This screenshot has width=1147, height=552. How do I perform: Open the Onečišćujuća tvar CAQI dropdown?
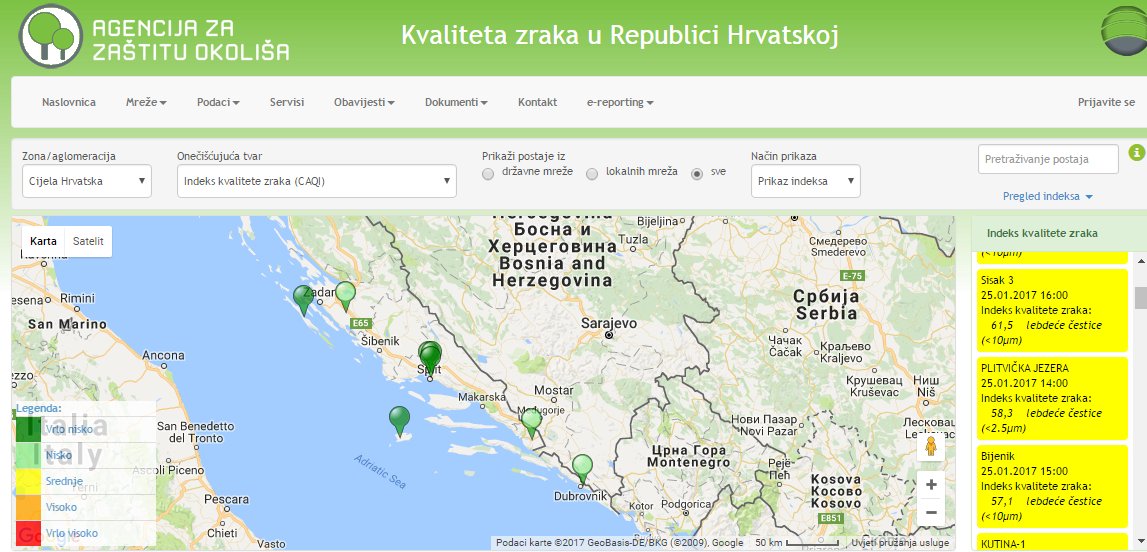click(317, 181)
